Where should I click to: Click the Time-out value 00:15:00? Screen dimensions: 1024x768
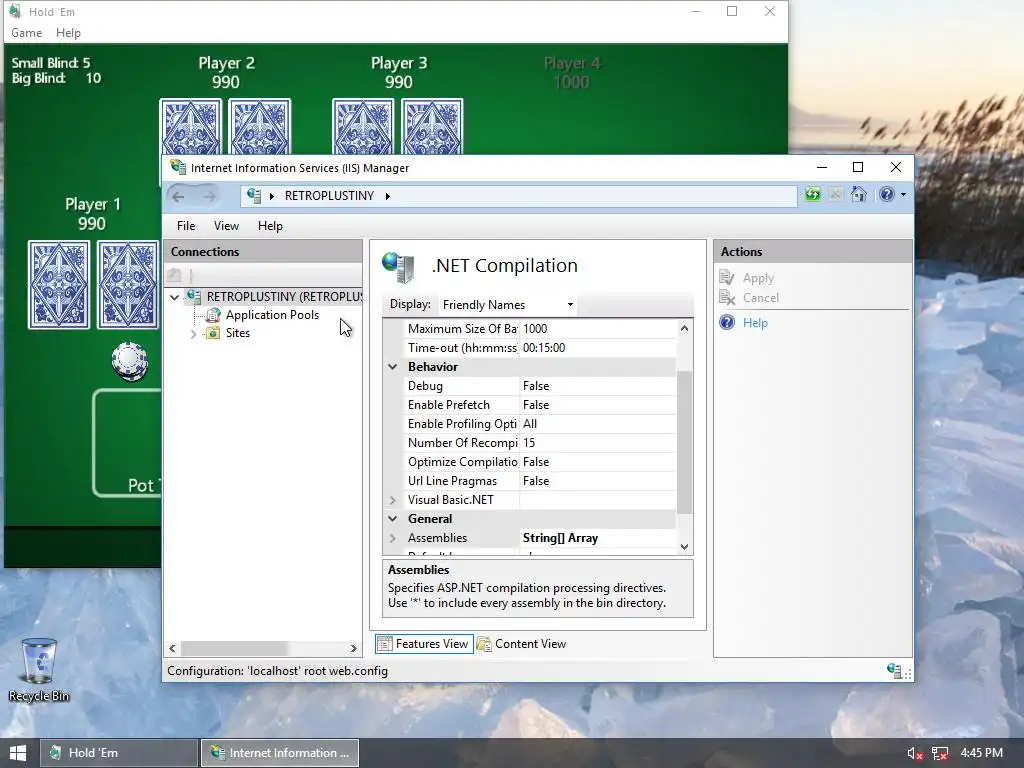tap(598, 348)
